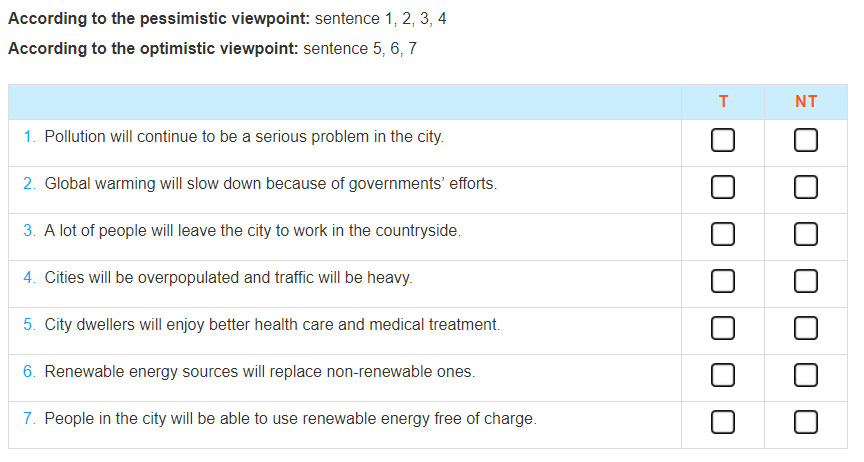Click the pessimistic viewpoint instruction line
The image size is (864, 462).
[227, 19]
